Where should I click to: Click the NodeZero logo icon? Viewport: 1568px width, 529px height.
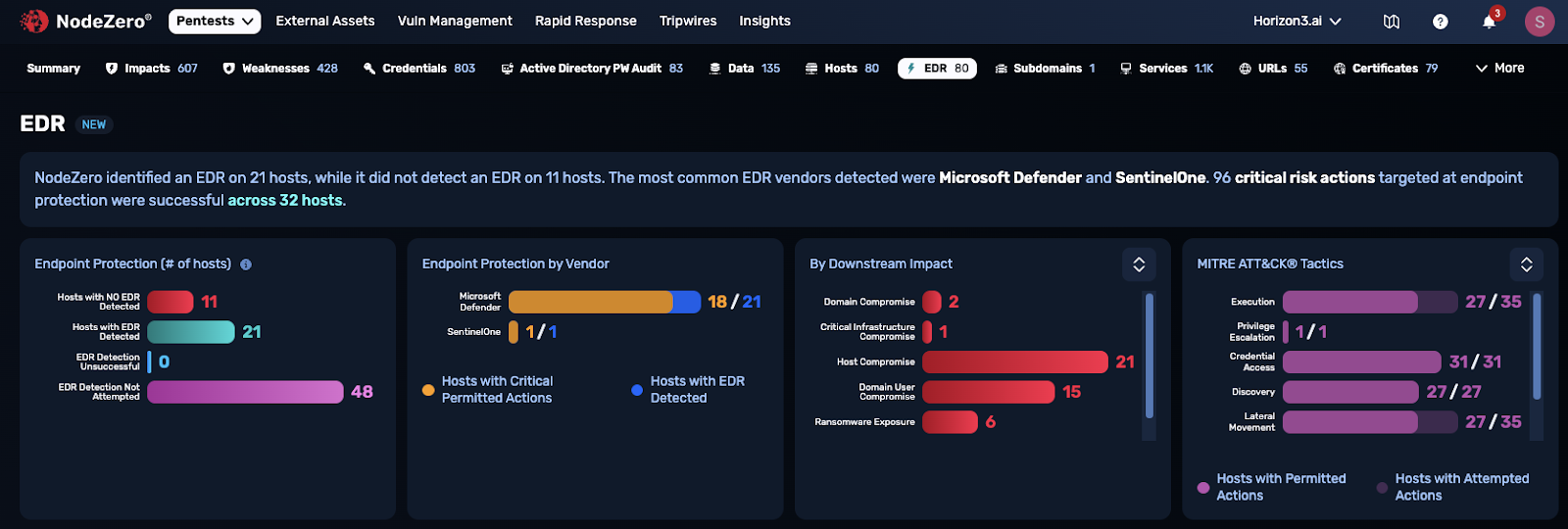[34, 21]
